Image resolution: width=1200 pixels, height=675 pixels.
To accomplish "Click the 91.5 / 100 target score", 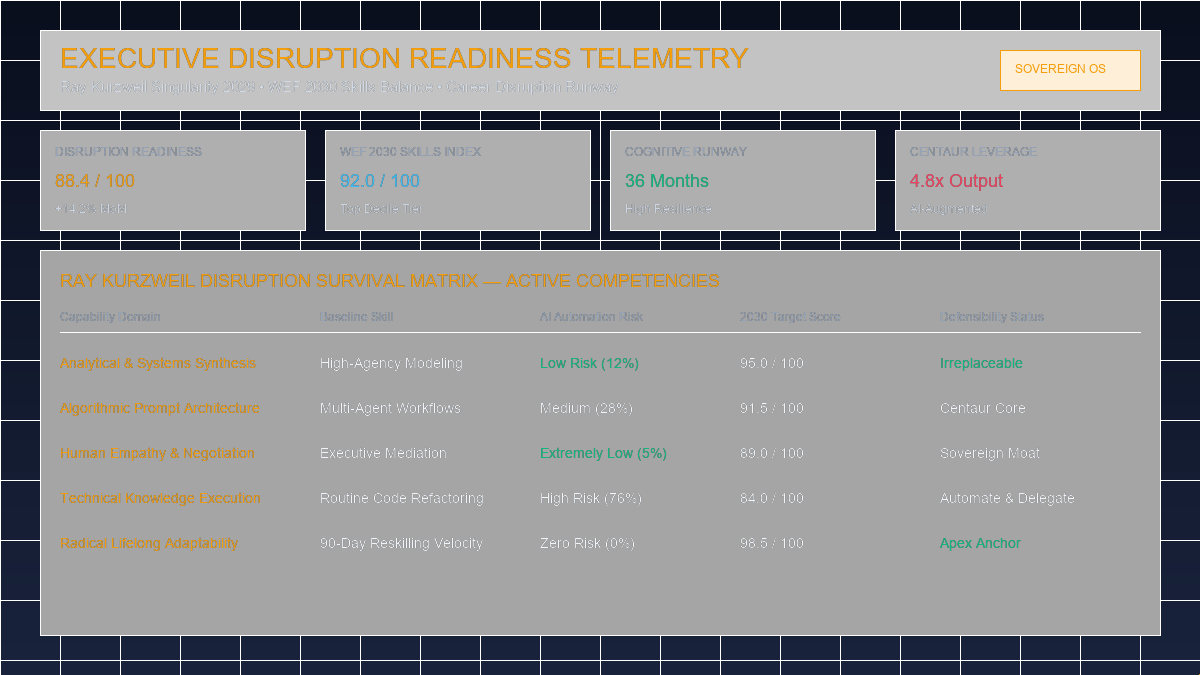I will [x=772, y=408].
